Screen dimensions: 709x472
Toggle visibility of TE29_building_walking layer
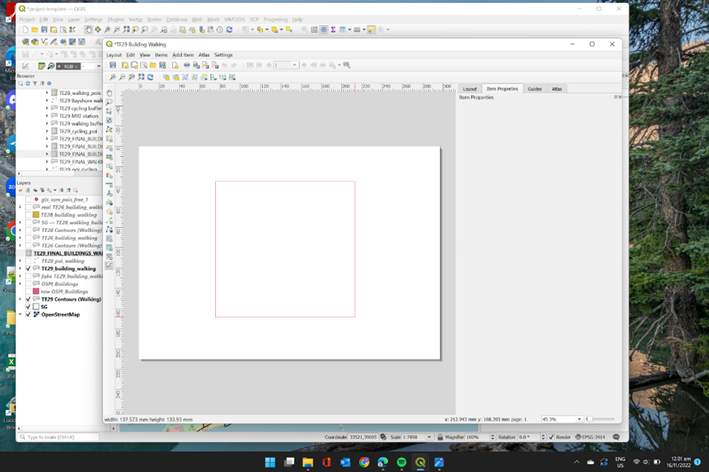tap(28, 268)
